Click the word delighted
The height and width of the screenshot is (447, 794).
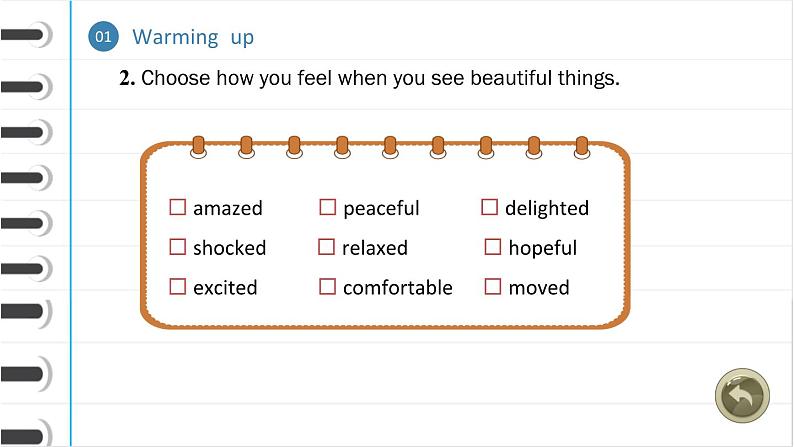point(547,208)
